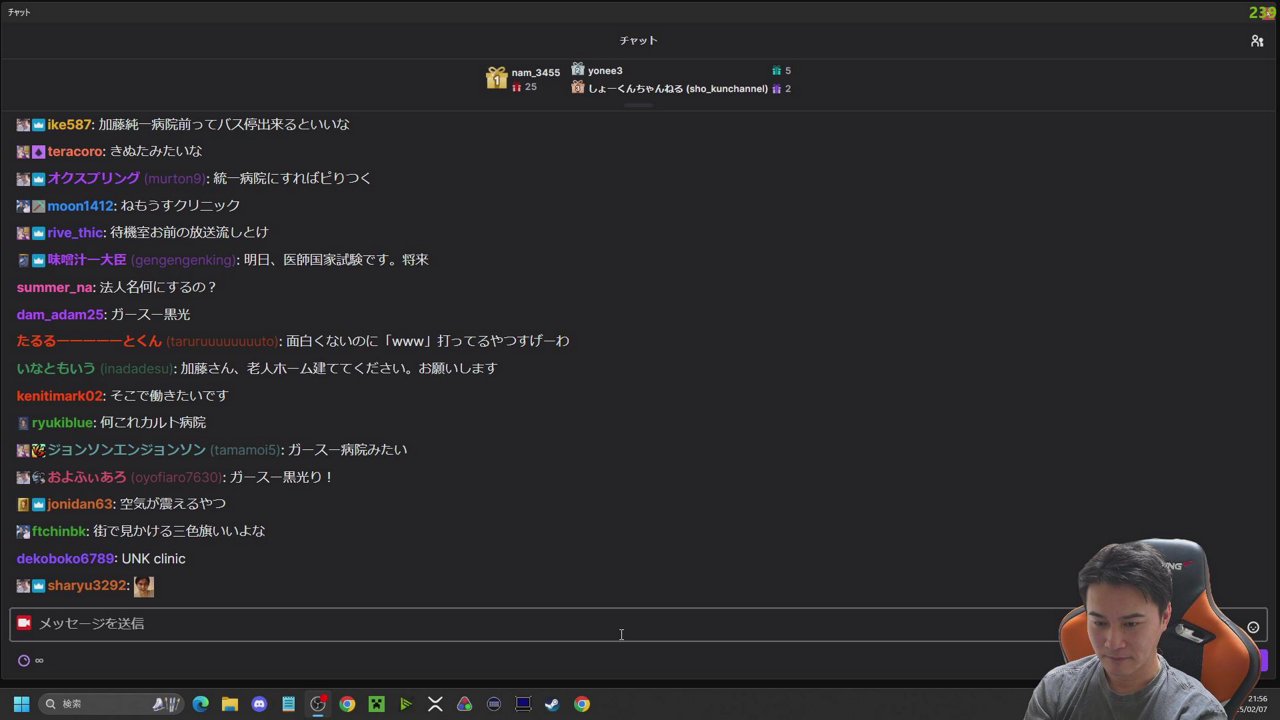Switch to OBS Studio in taskbar
Viewport: 1280px width, 720px height.
(x=318, y=704)
